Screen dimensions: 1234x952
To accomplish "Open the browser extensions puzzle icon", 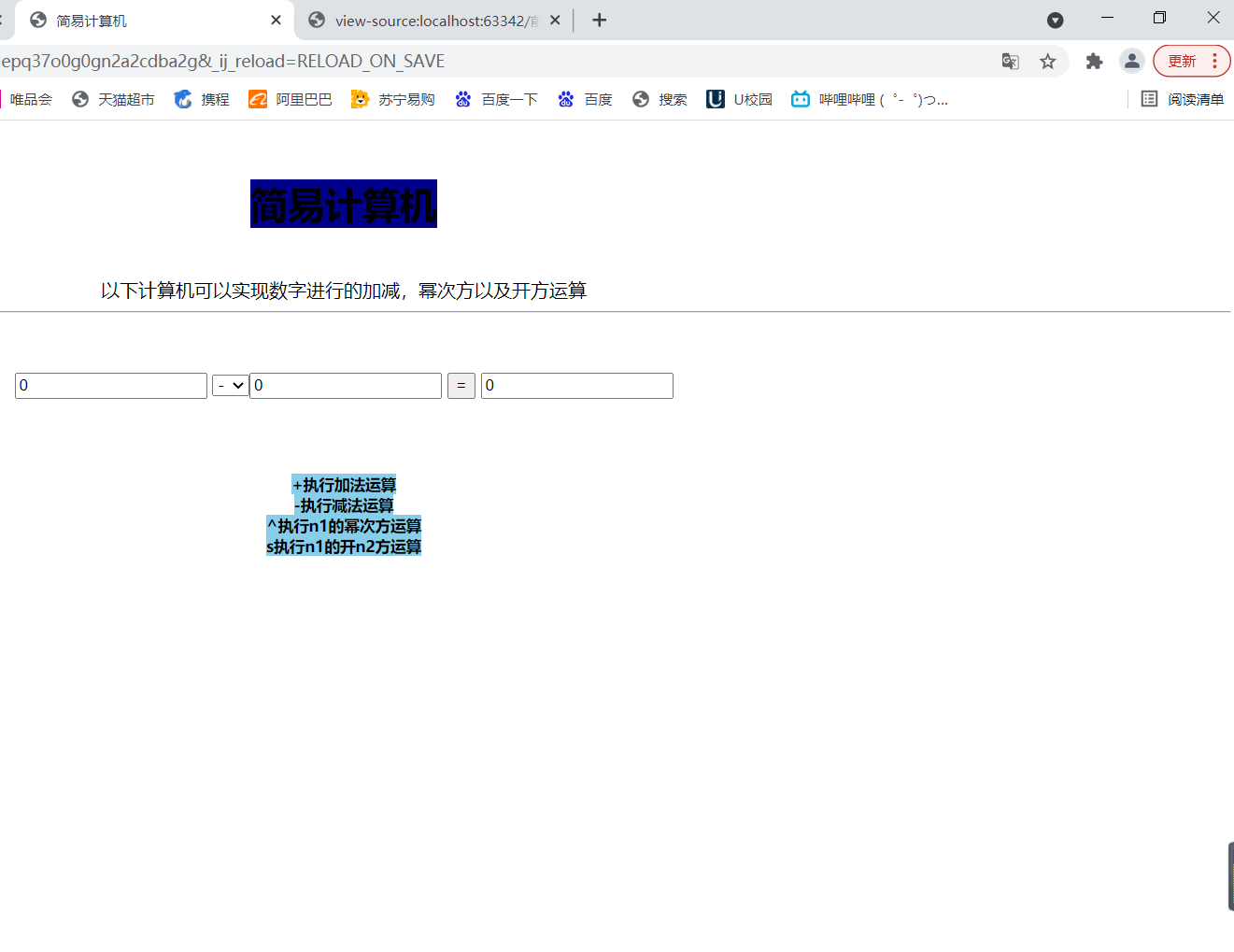I will coord(1094,60).
